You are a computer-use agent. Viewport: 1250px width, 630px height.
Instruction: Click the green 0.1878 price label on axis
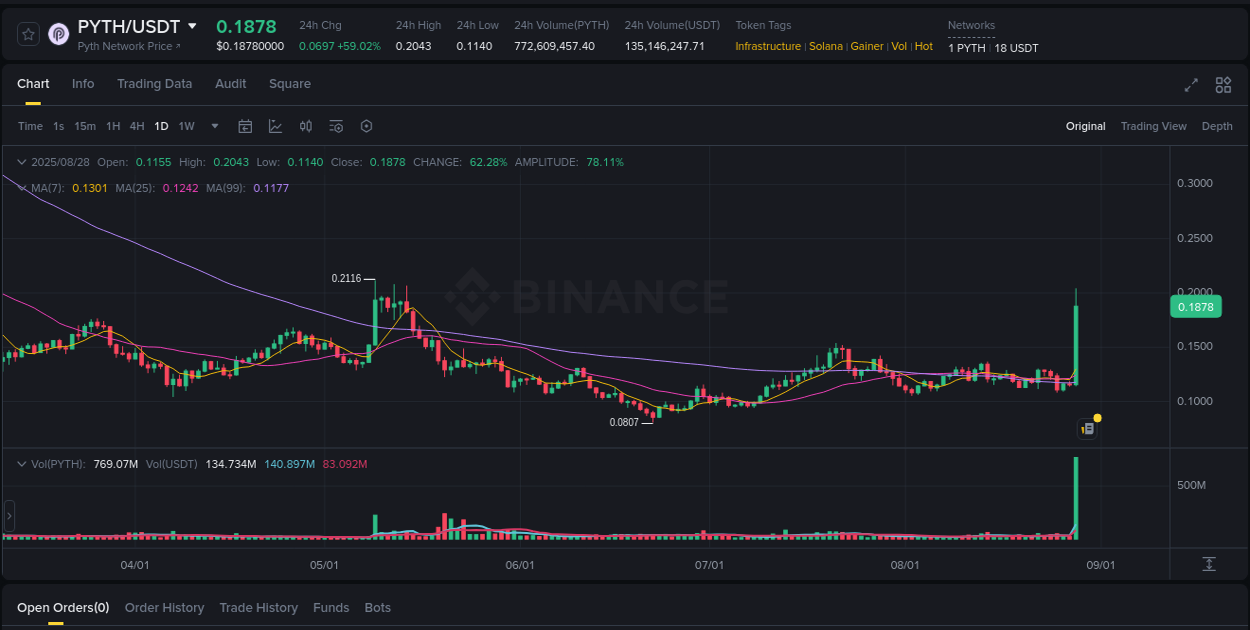click(x=1196, y=307)
